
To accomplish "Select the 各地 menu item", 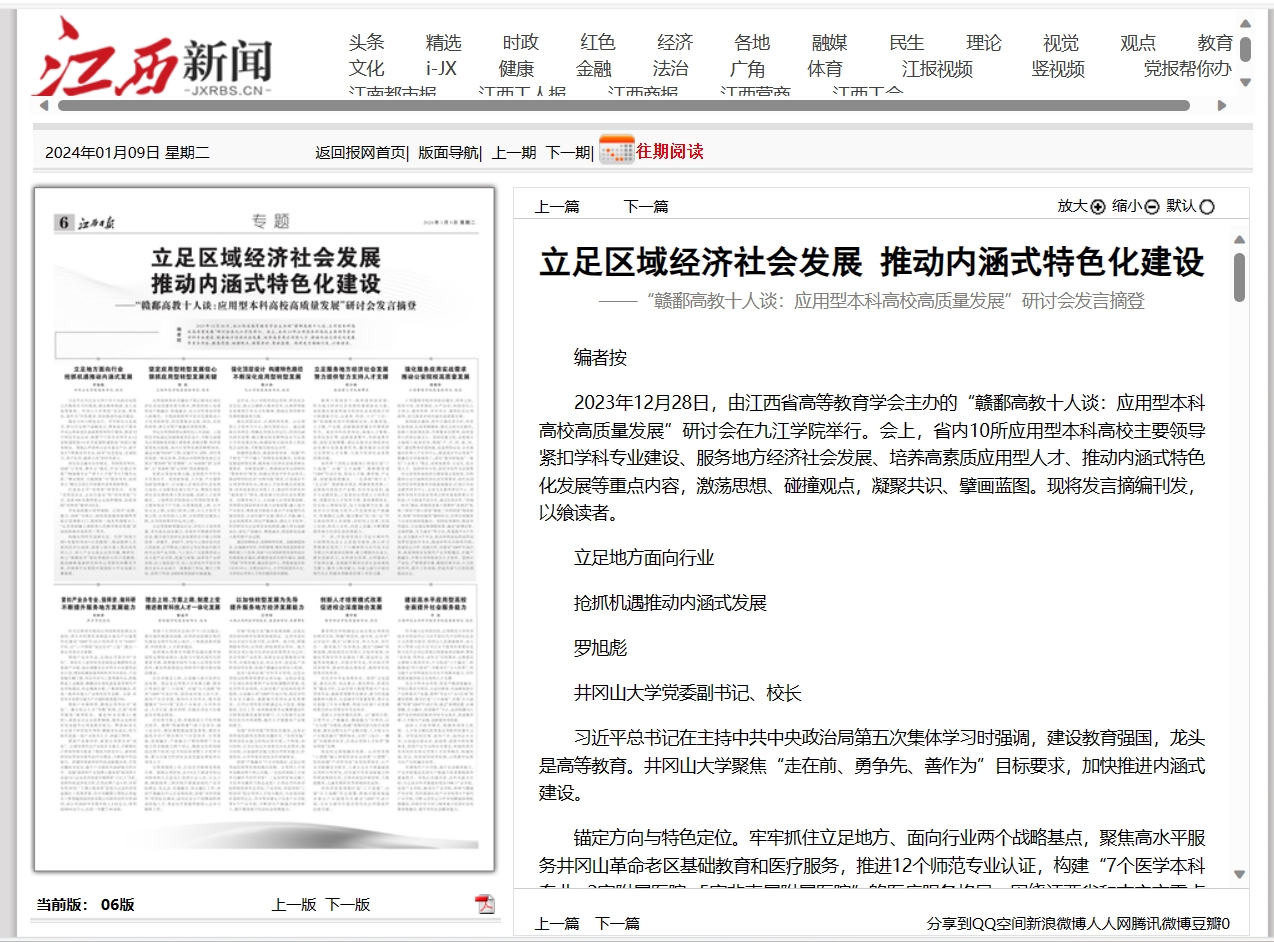I will point(752,43).
